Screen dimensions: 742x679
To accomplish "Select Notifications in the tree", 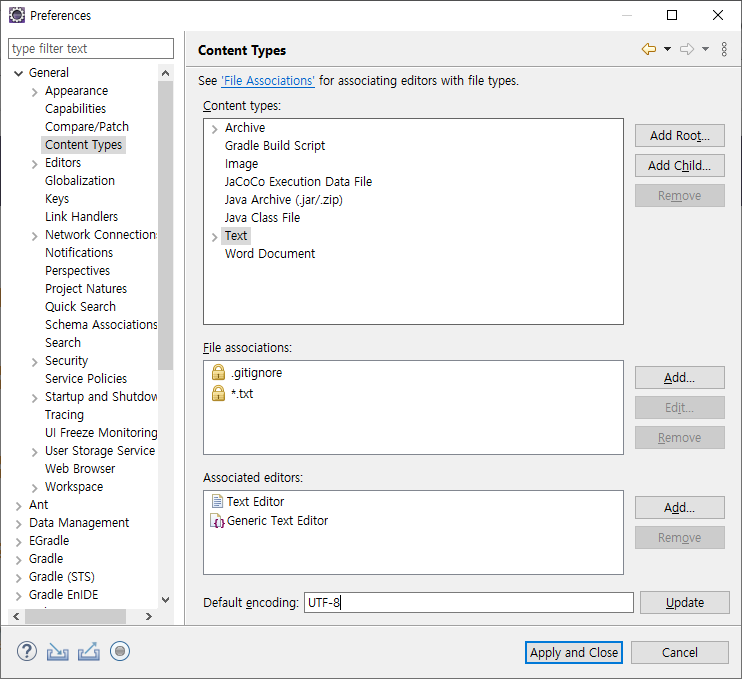I will [79, 253].
